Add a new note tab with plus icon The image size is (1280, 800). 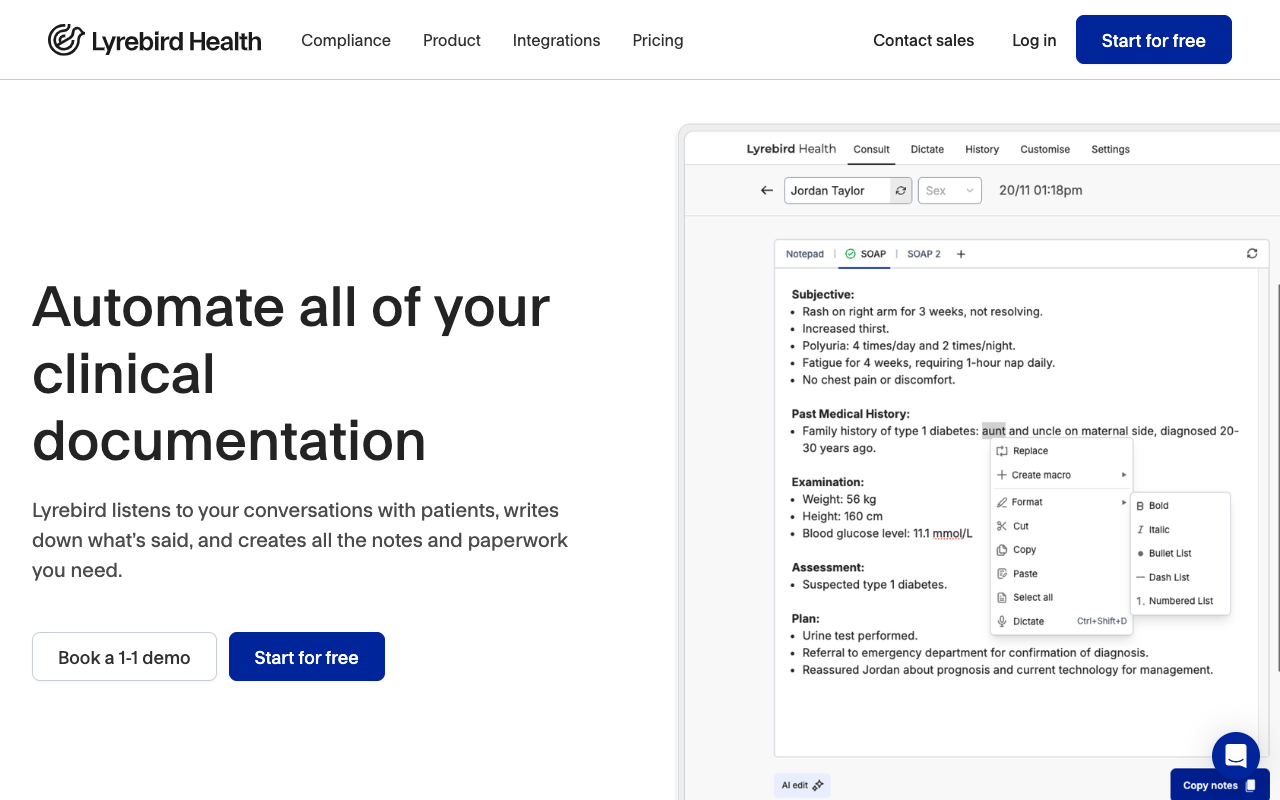(961, 254)
